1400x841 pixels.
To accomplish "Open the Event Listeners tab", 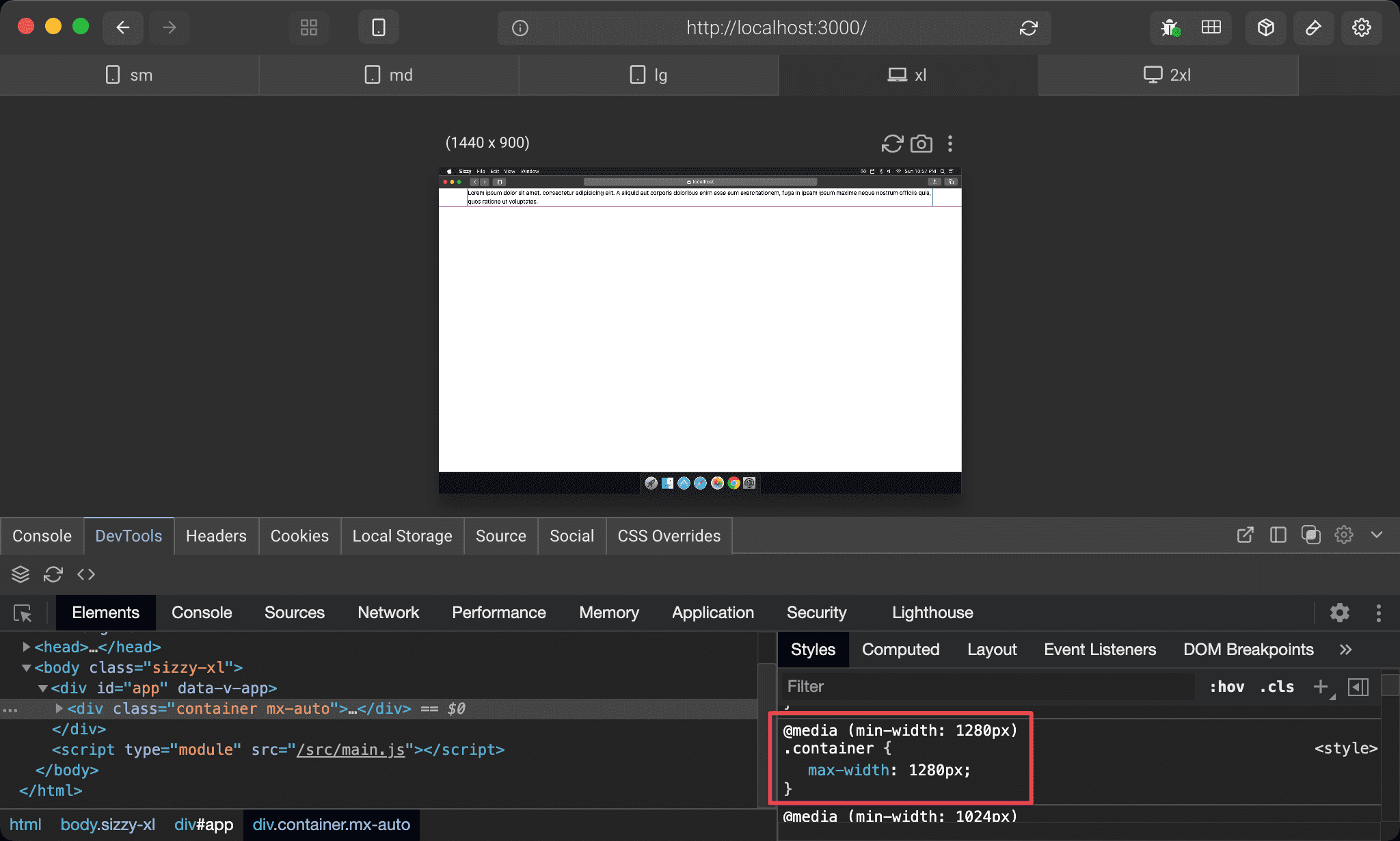I will click(x=1100, y=650).
